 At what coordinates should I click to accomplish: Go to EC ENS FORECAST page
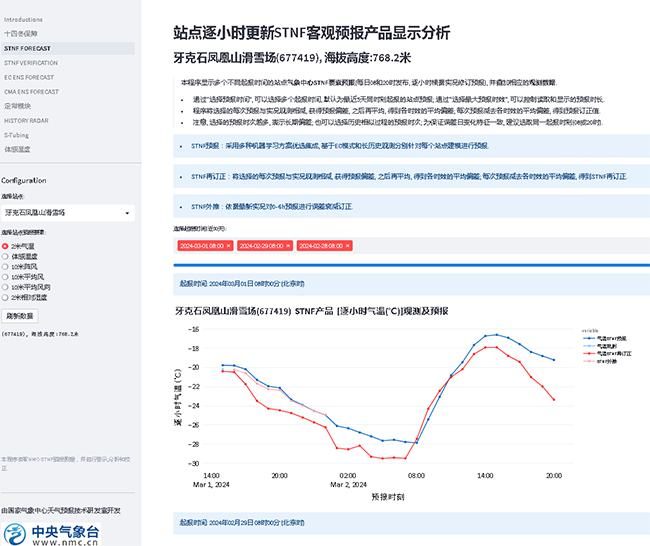[x=30, y=76]
